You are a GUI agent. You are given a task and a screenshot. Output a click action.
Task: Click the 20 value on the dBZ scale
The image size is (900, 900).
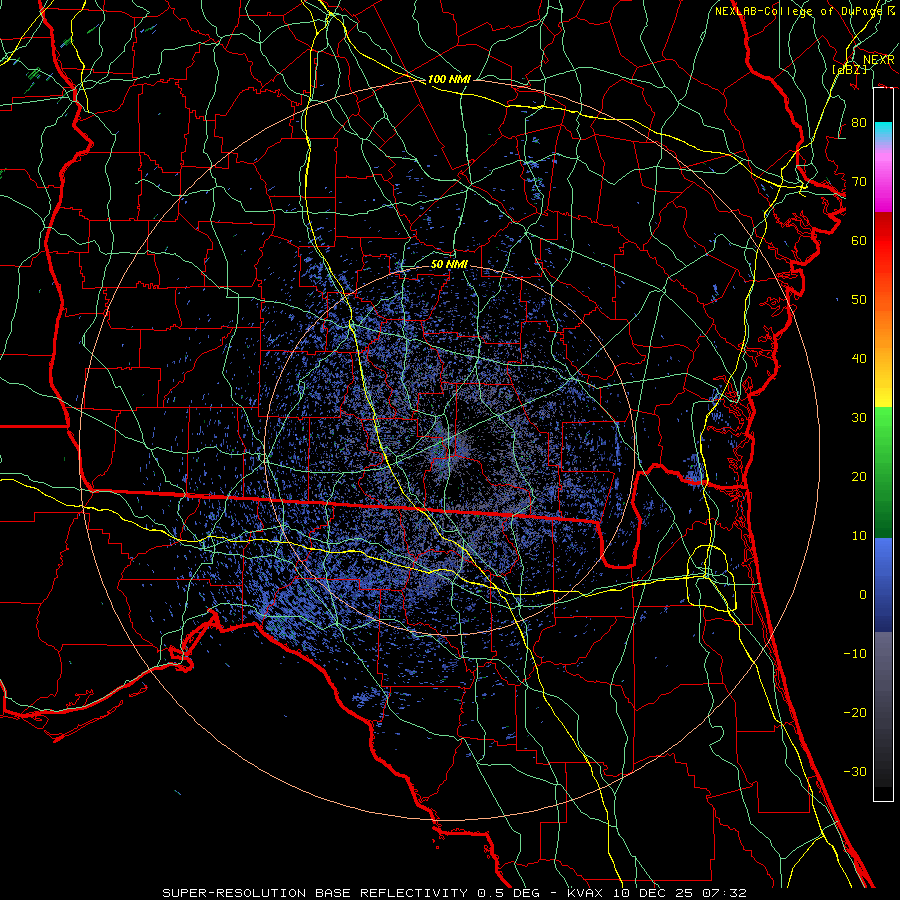point(859,476)
